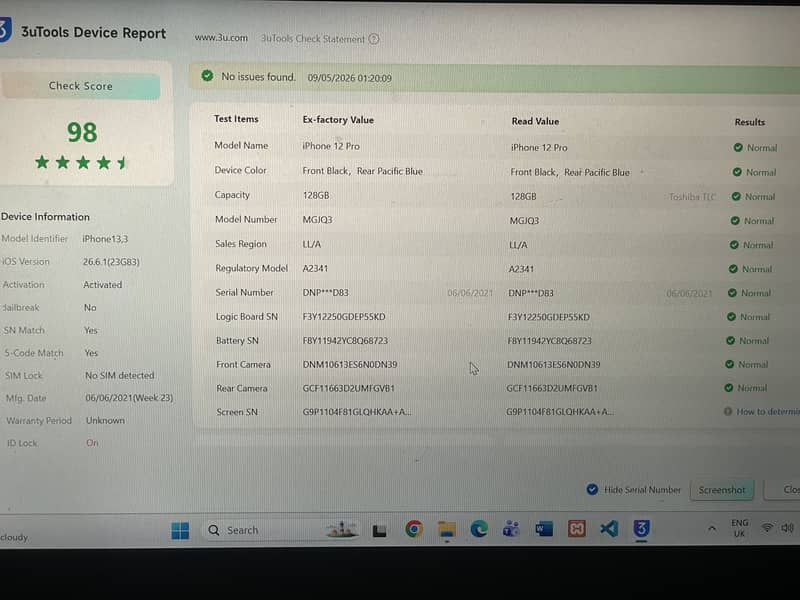Image resolution: width=800 pixels, height=600 pixels.
Task: Open Microsoft Word from the taskbar
Action: (543, 529)
